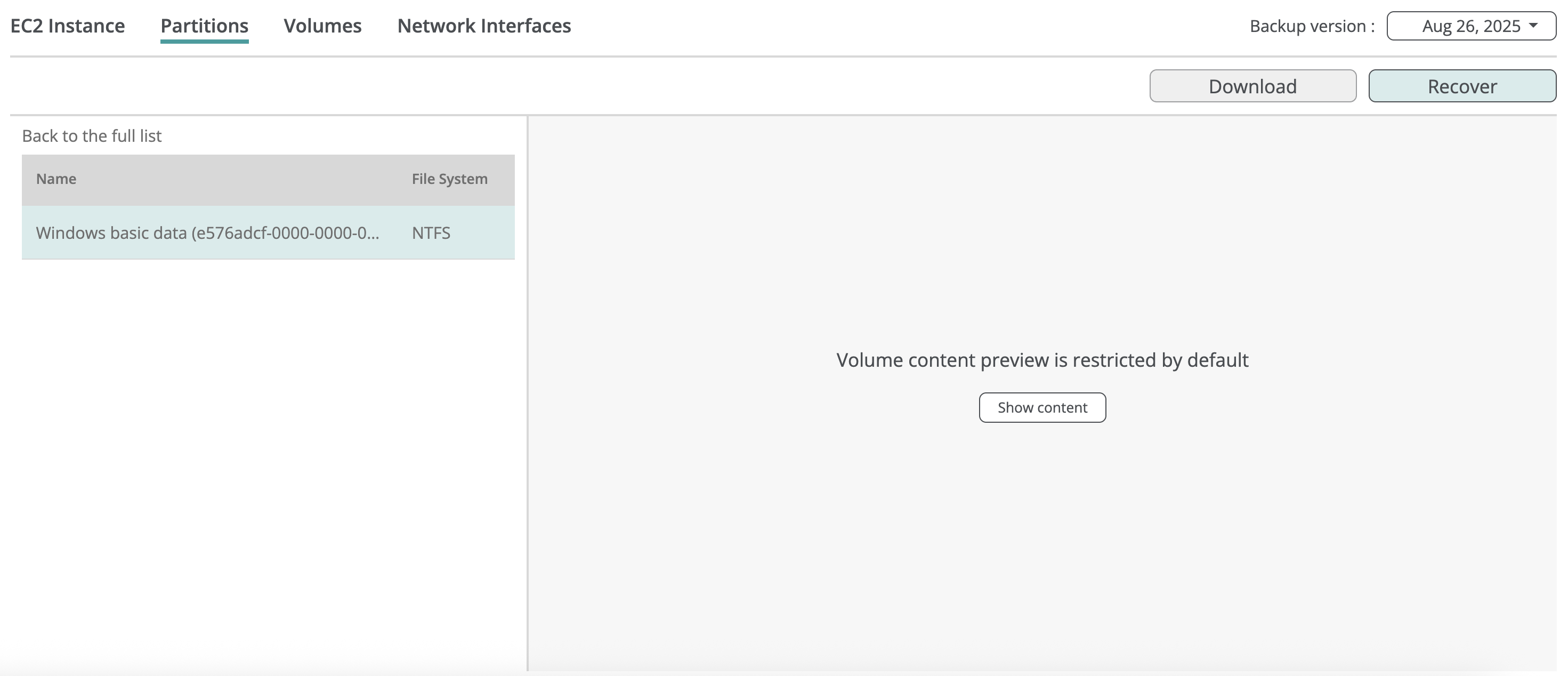The image size is (1568, 676).
Task: Select the Windows basic data partition row
Action: (207, 232)
